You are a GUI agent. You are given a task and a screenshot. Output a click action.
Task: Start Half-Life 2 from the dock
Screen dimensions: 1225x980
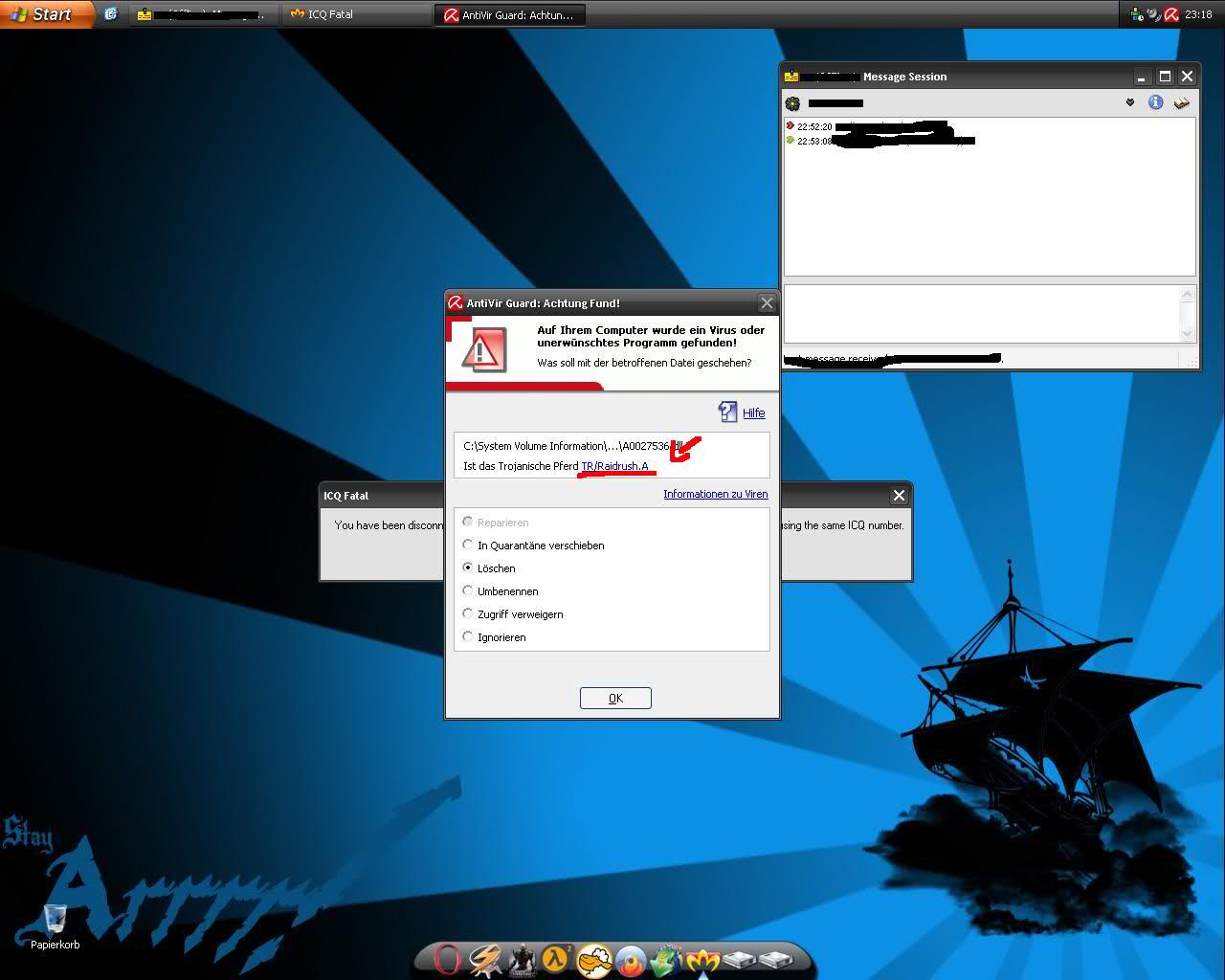click(x=557, y=958)
